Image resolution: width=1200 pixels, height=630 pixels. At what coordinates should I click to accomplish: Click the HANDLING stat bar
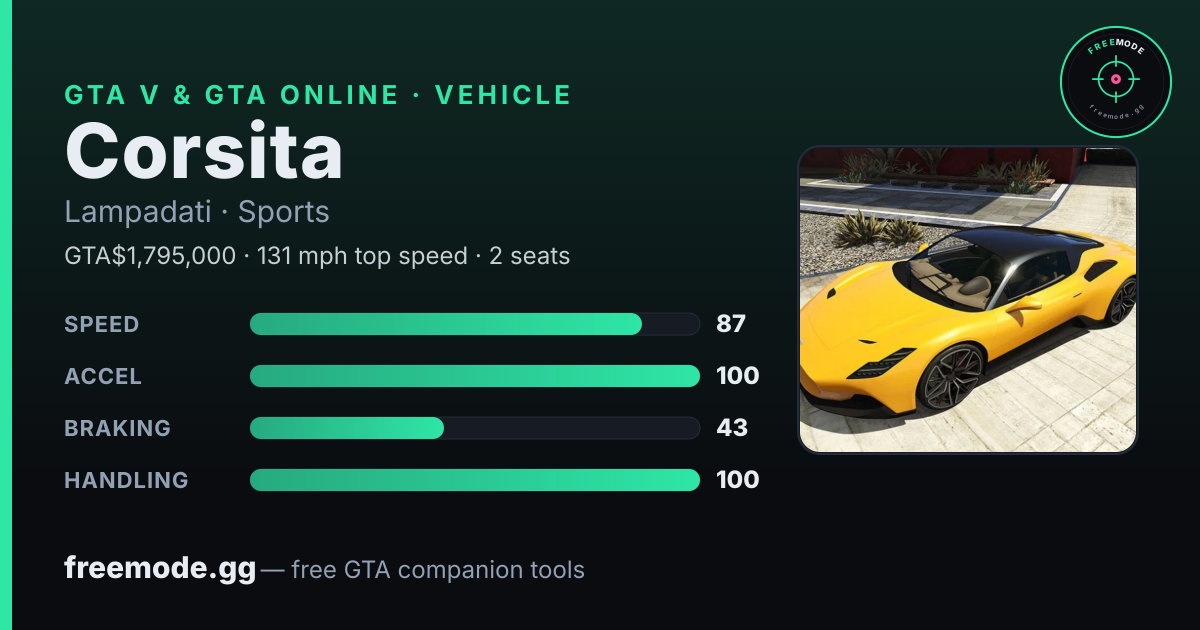[475, 480]
